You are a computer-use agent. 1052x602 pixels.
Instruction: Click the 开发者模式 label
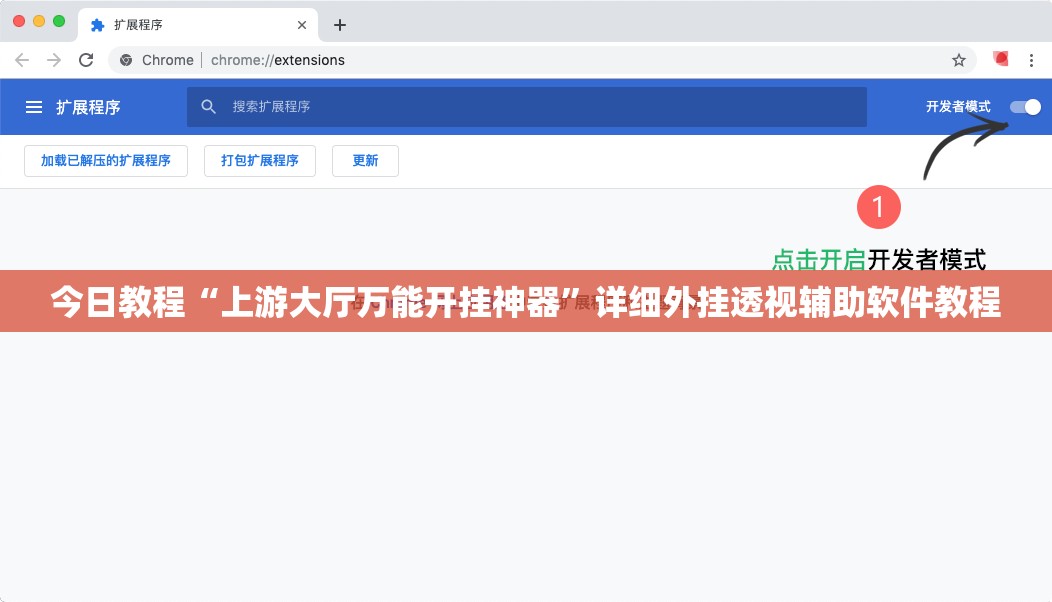click(958, 107)
